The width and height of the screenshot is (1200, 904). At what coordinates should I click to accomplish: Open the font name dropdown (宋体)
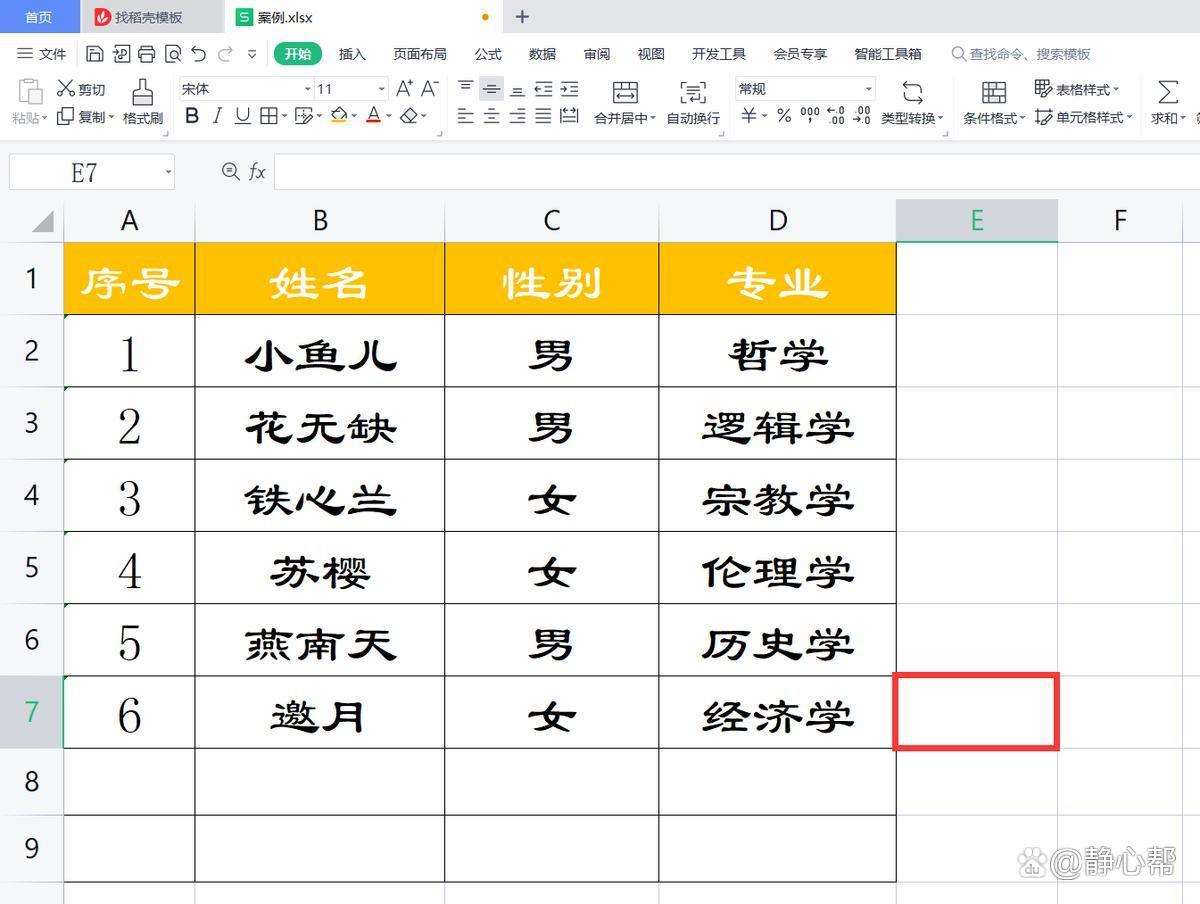(x=307, y=89)
